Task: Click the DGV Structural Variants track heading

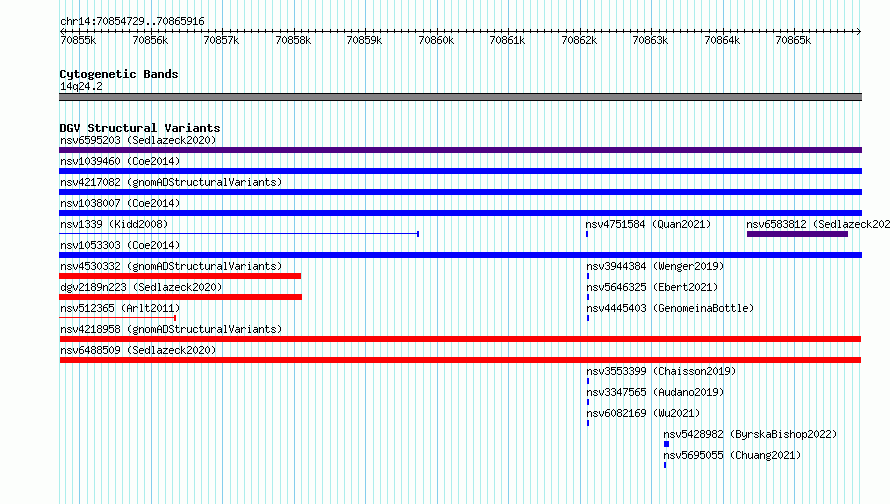Action: point(140,128)
